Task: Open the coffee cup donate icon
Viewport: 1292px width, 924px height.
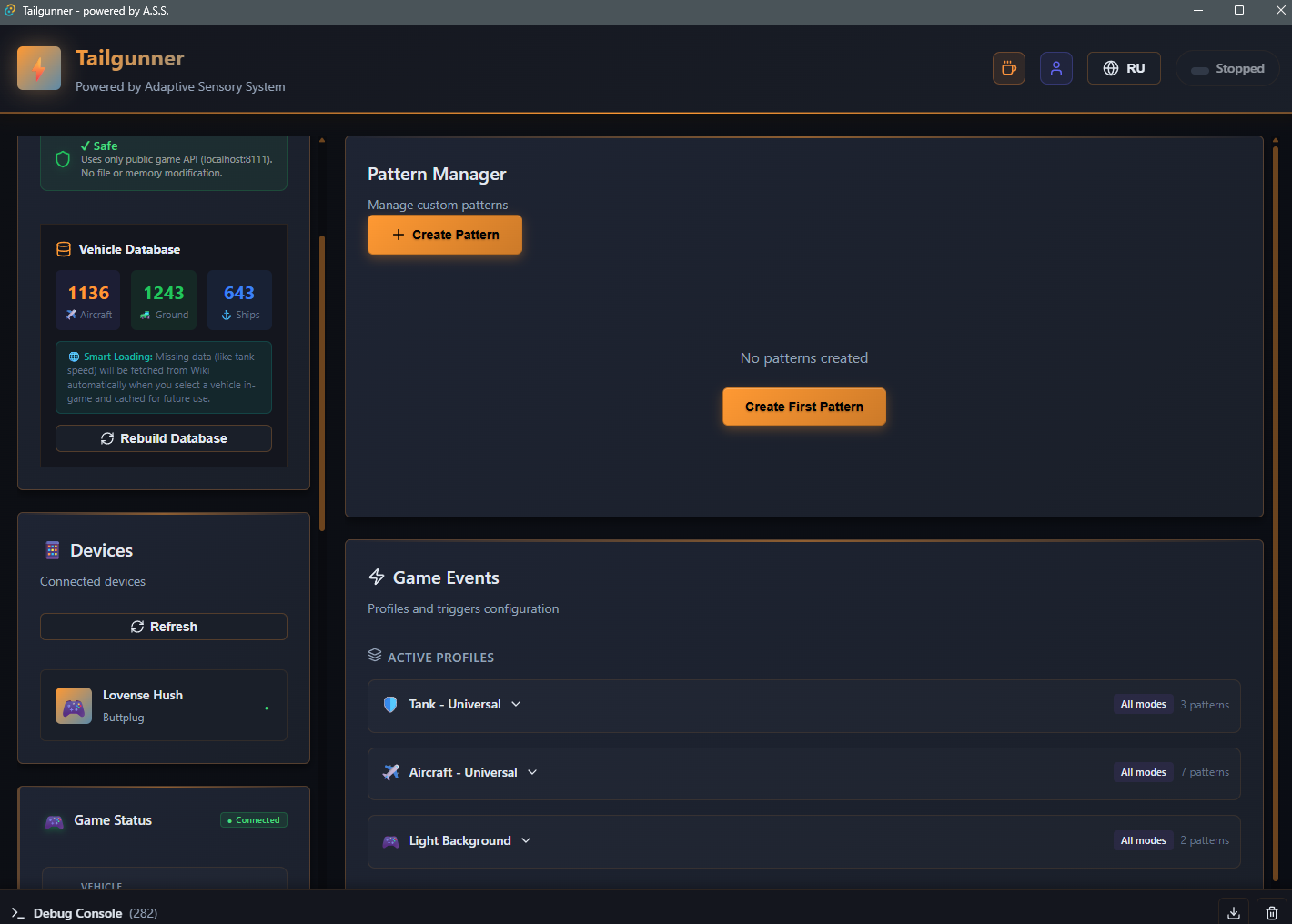Action: coord(1009,68)
